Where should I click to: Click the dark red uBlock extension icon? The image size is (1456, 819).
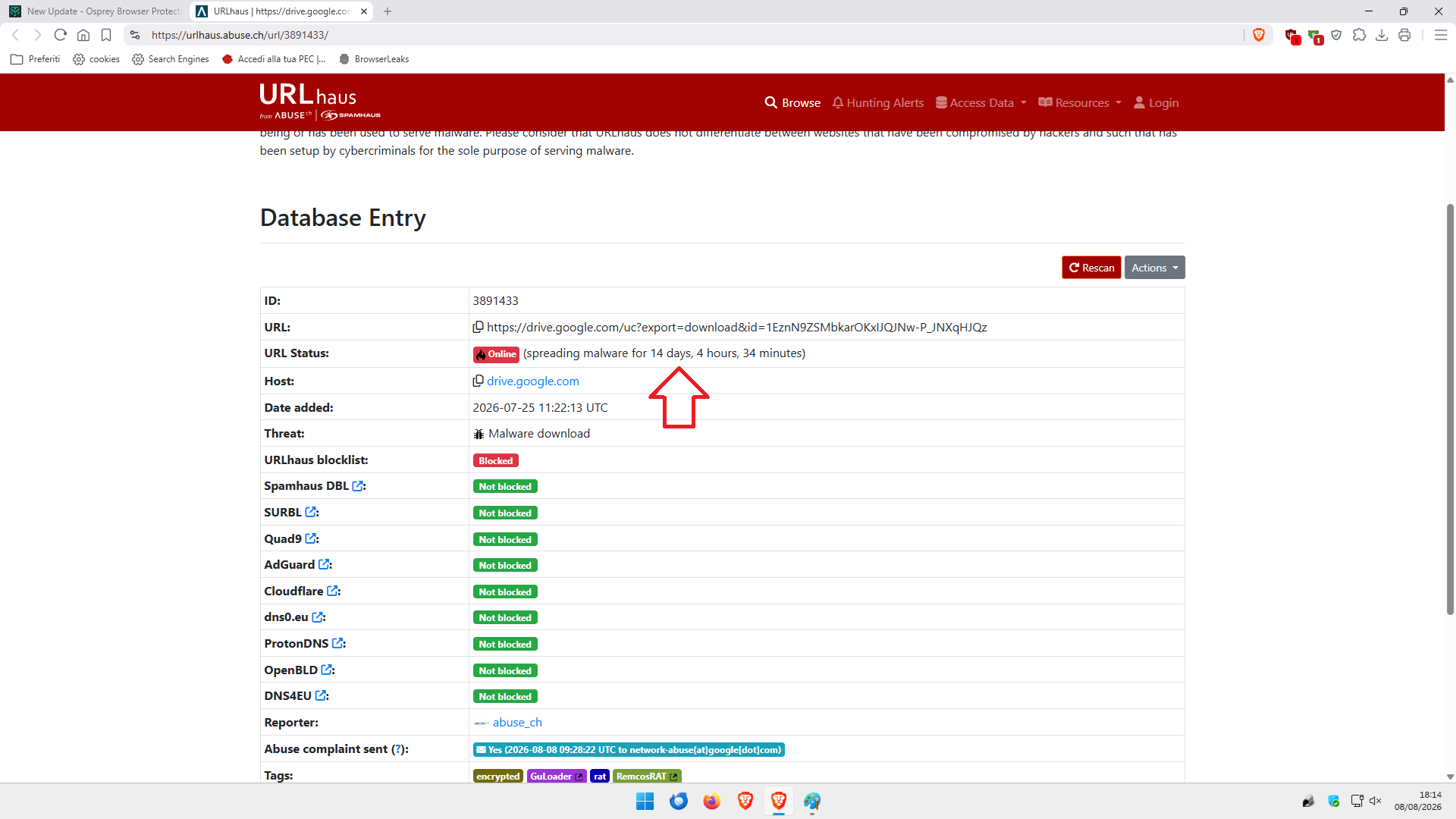point(1292,36)
